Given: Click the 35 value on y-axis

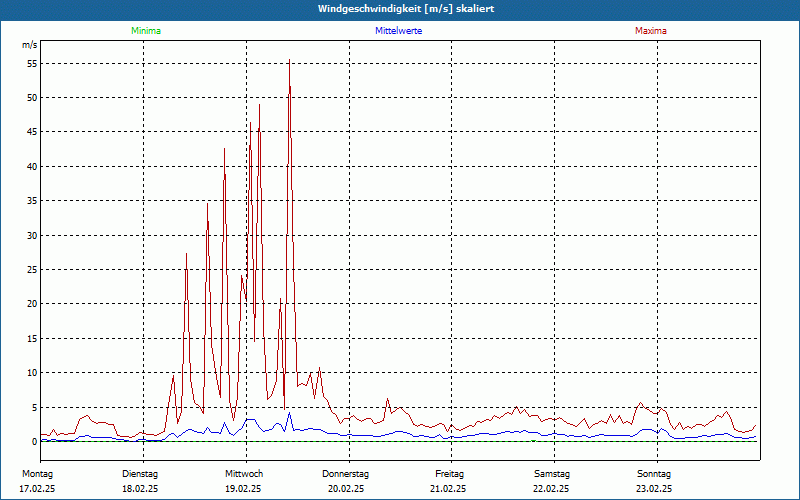Looking at the screenshot, I should tap(33, 201).
